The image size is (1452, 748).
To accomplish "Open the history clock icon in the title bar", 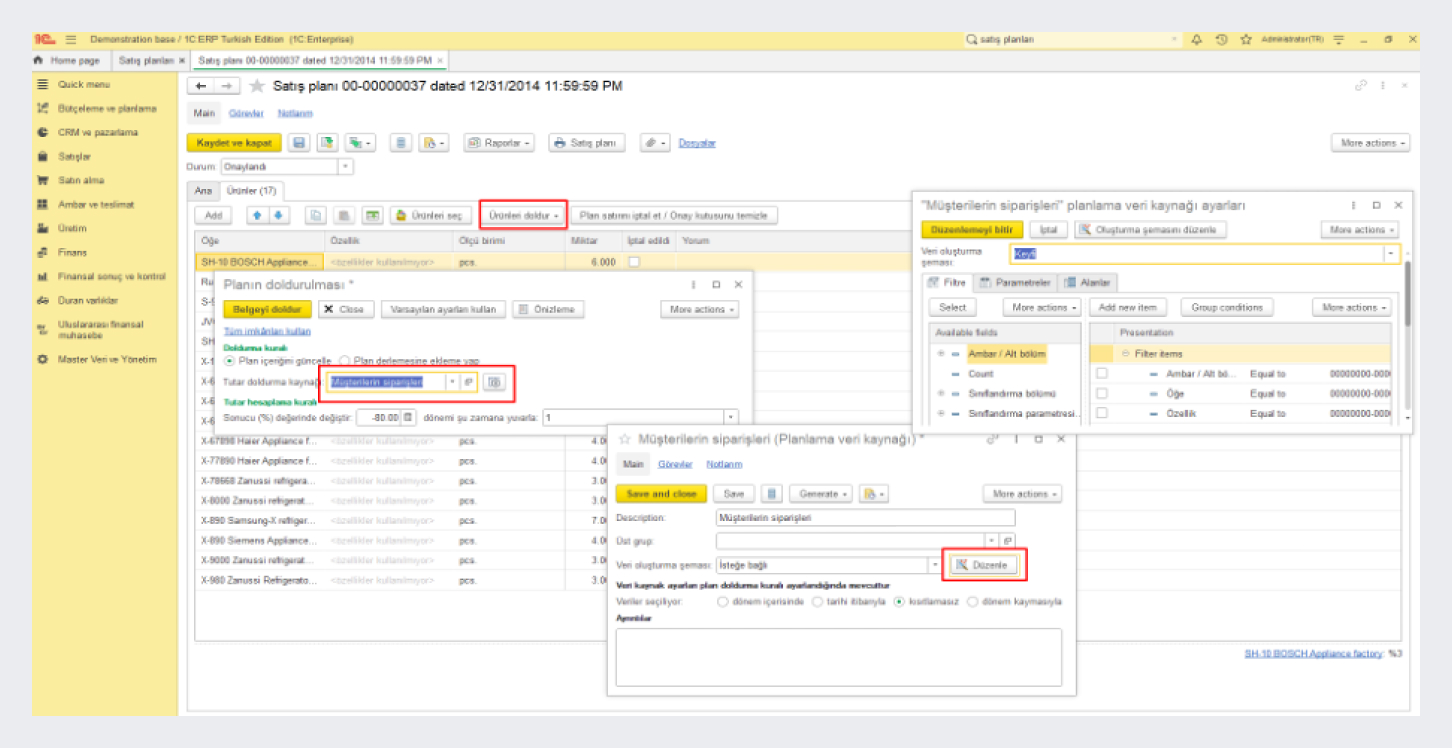I will (x=1221, y=39).
